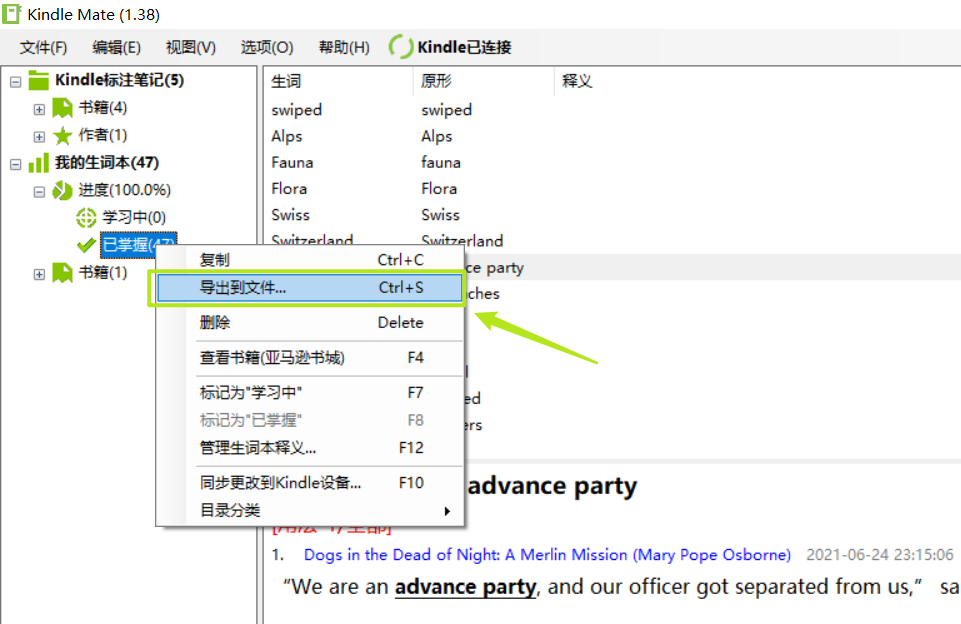This screenshot has height=624, width=961.
Task: Select the word row Alps
Action: point(612,137)
